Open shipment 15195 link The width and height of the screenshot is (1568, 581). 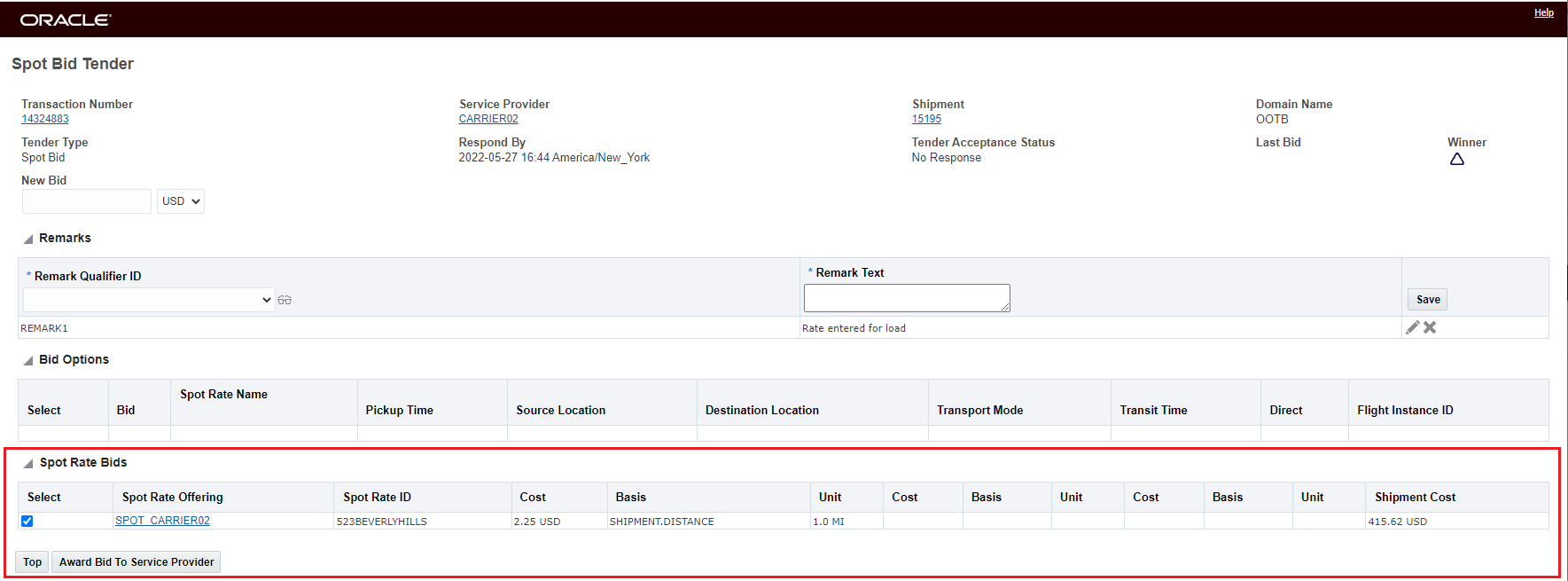click(926, 119)
